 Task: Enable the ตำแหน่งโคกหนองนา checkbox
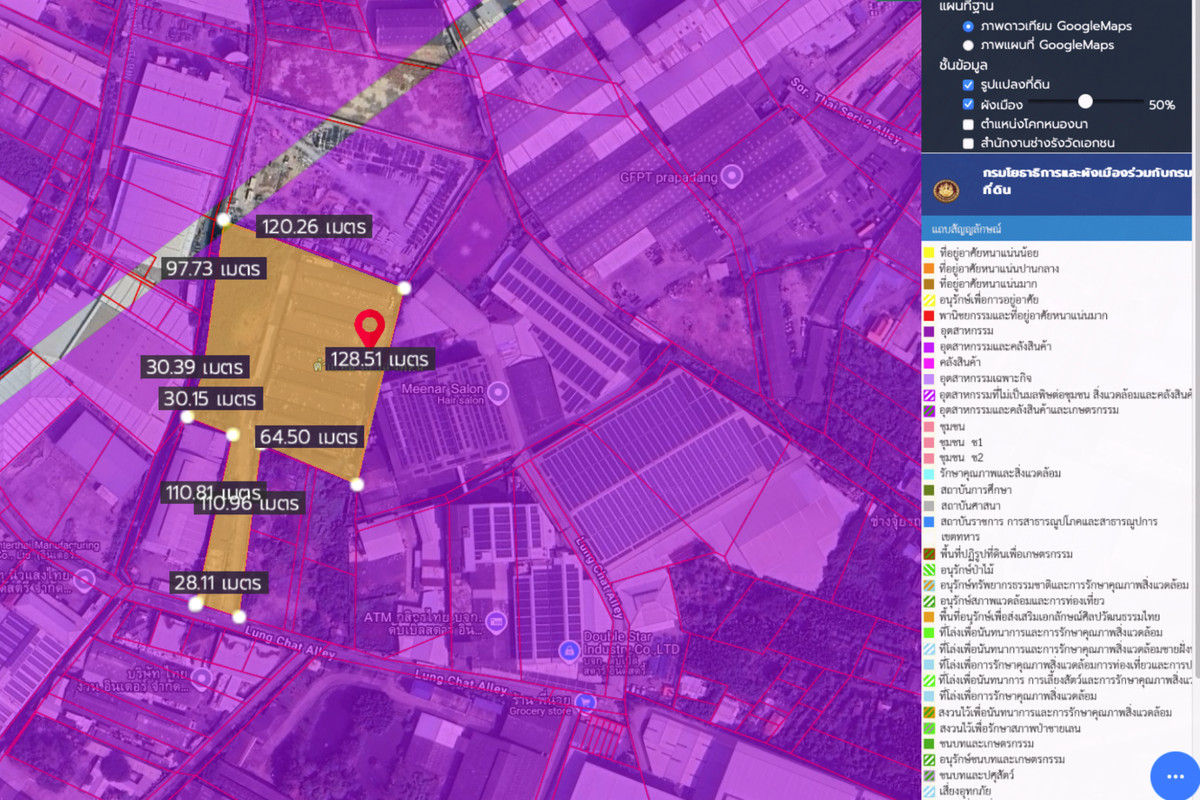(x=968, y=124)
